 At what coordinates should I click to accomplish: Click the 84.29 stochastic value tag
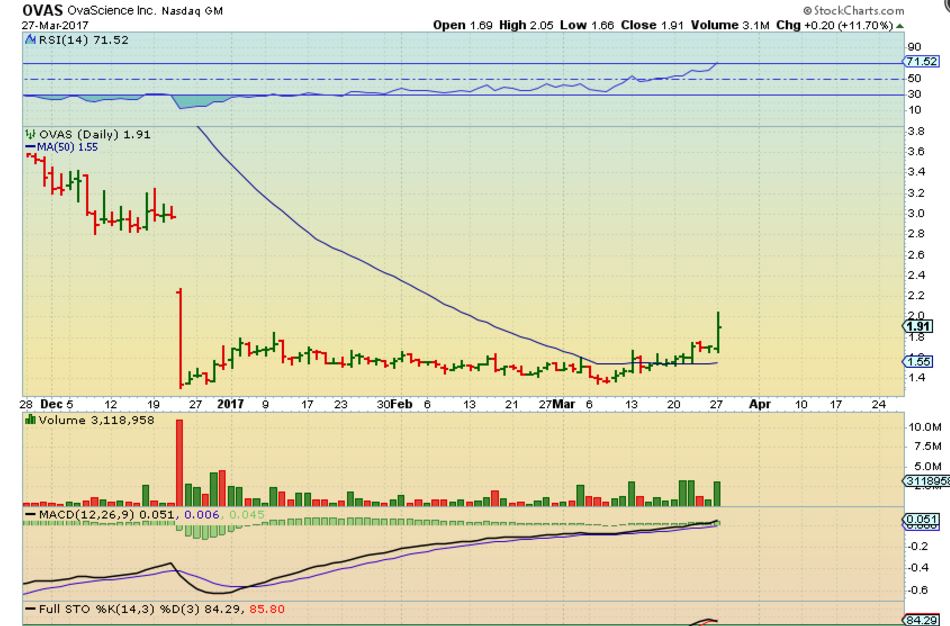(921, 620)
